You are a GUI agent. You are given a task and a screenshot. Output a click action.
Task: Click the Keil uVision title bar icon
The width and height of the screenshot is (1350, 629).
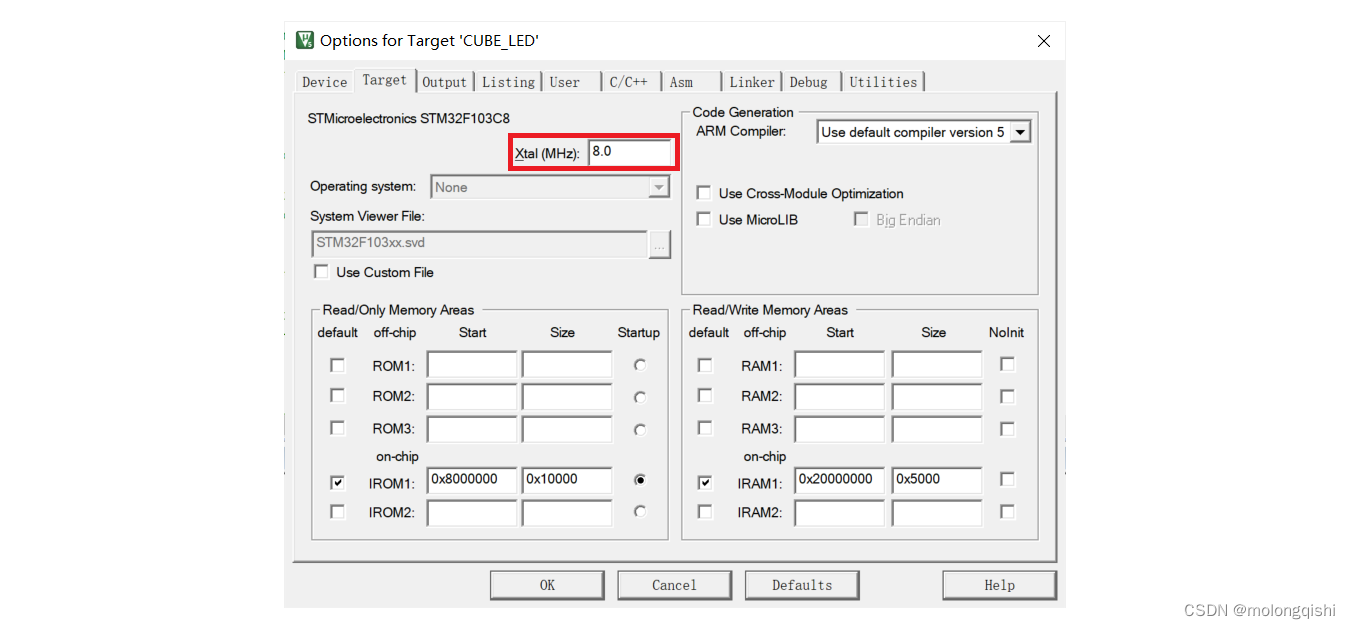click(305, 40)
